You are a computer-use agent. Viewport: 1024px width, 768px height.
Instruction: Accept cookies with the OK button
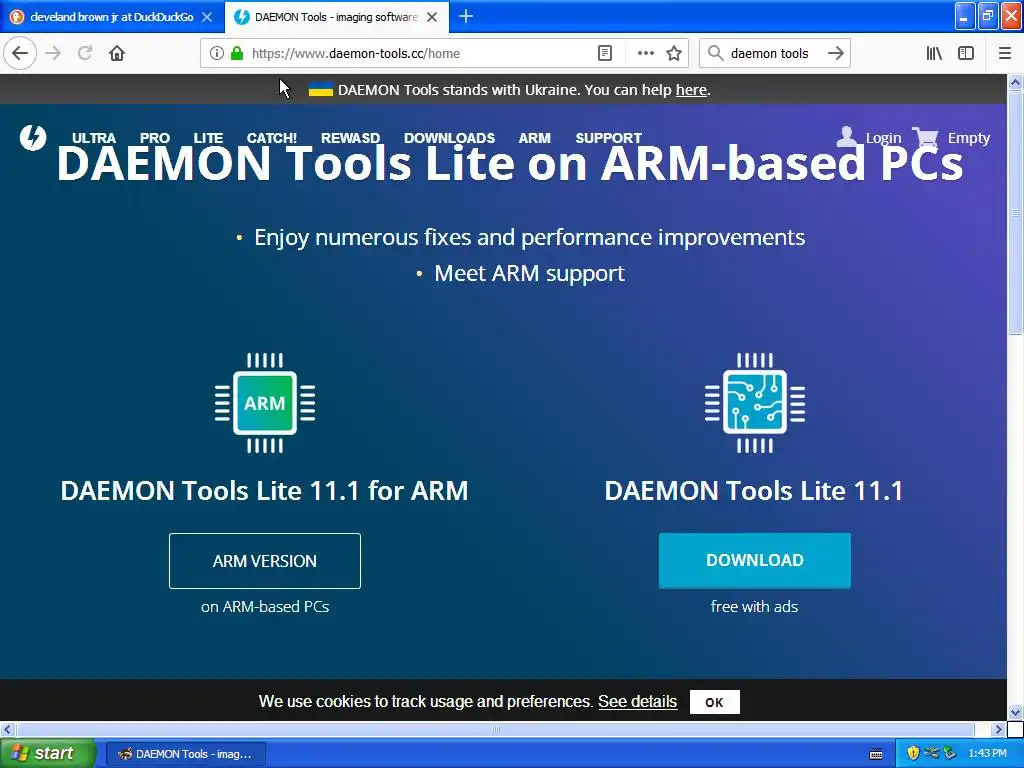point(714,702)
